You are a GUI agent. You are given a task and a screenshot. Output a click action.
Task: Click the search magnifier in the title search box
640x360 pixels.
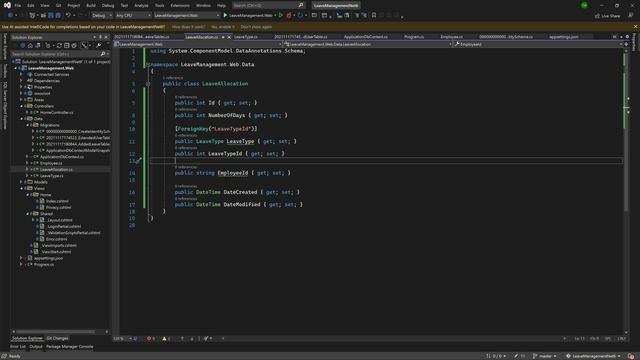tap(301, 5)
